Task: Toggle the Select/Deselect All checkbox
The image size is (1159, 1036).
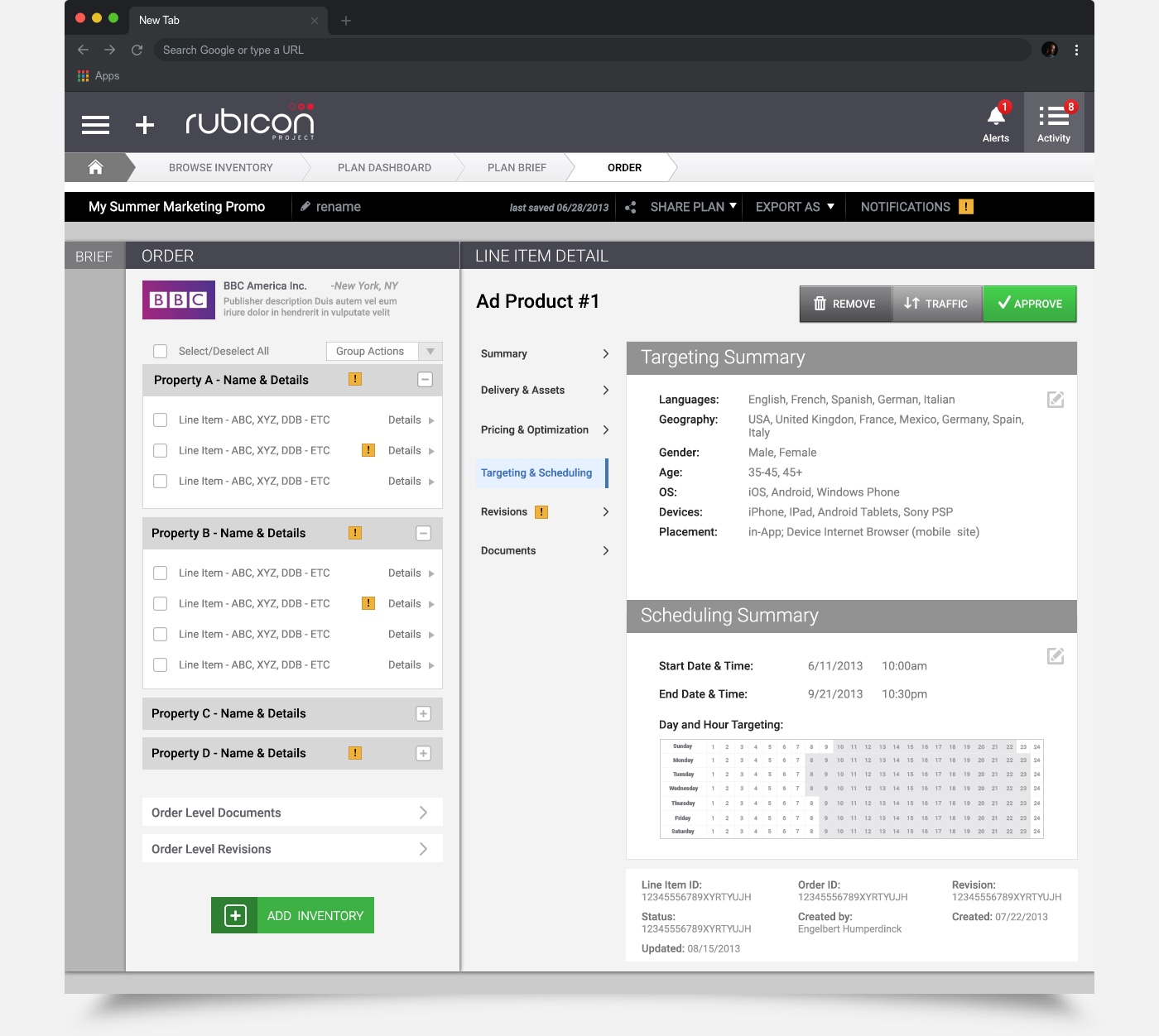Action: (161, 351)
